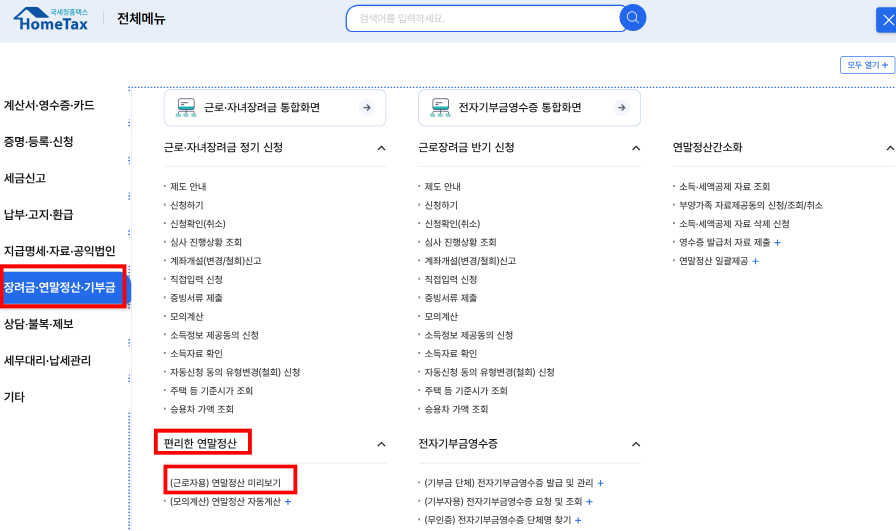Click monitor icon beside 근로·자녀장려금 통합화면
The image size is (896, 531).
click(x=186, y=108)
